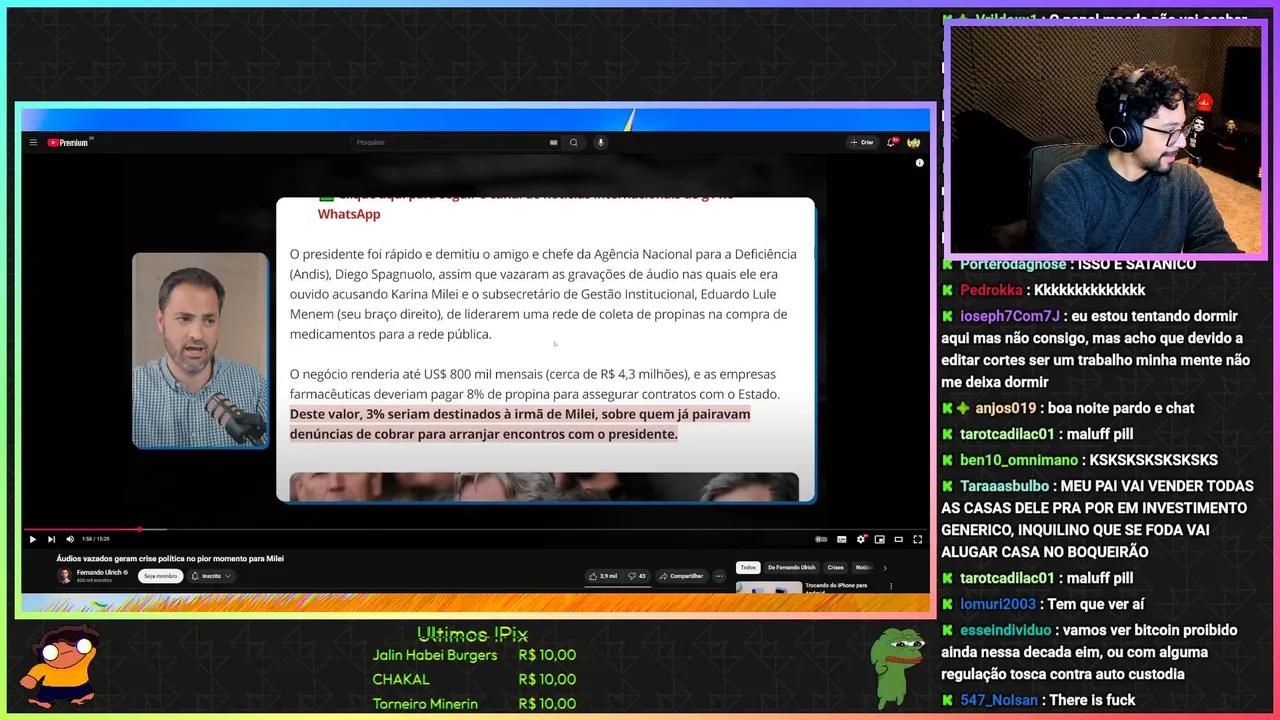Viewport: 1280px width, 720px height.
Task: Open YouTube notifications bell
Action: click(x=892, y=142)
